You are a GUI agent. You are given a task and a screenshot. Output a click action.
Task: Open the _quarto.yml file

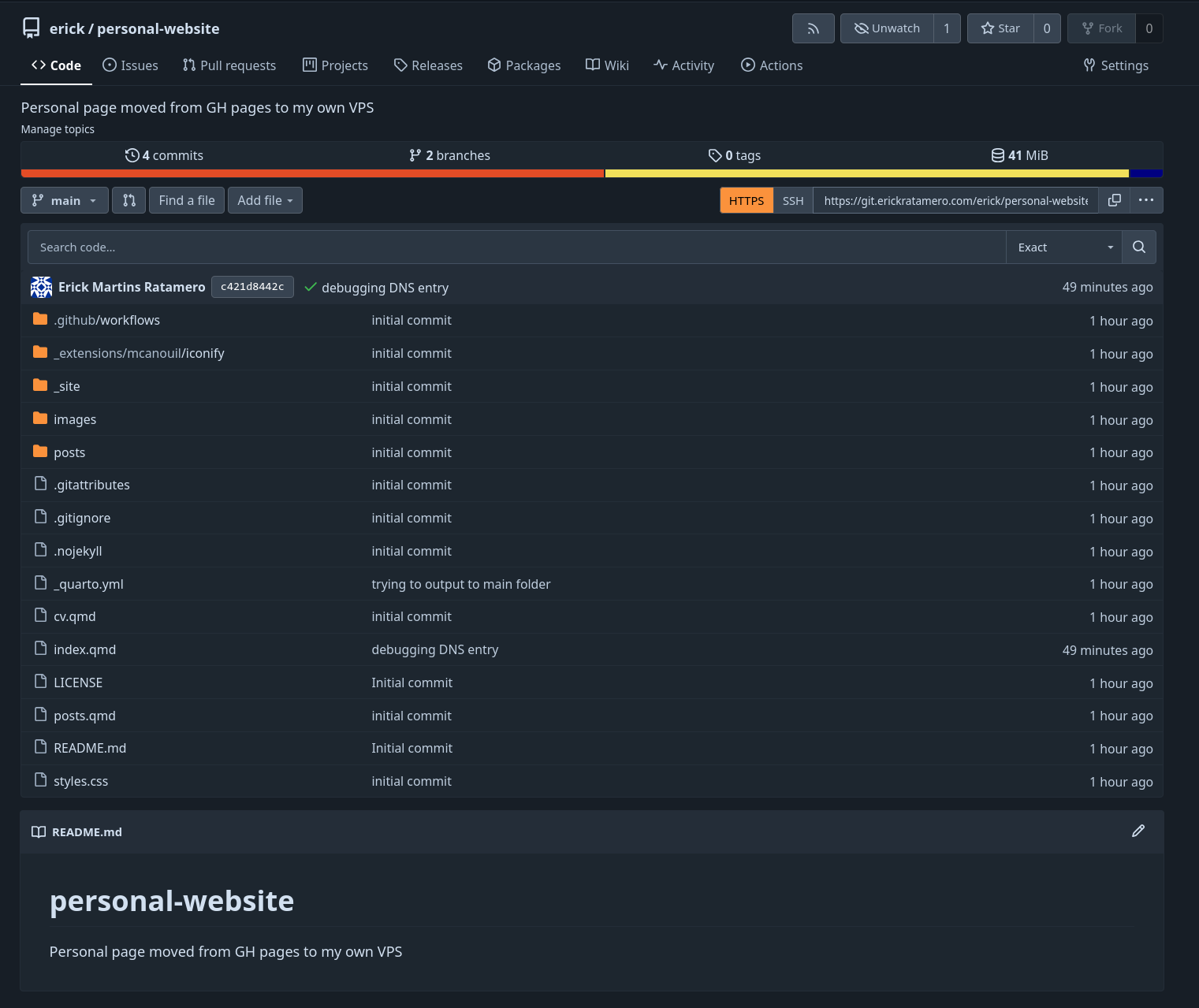coord(88,584)
